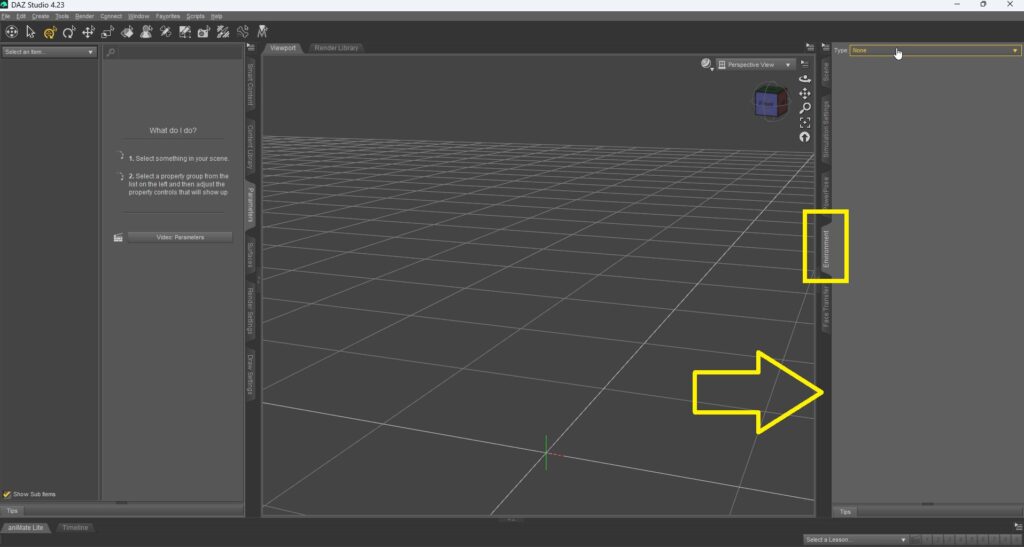1024x547 pixels.
Task: Open the Edit menu
Action: 21,16
